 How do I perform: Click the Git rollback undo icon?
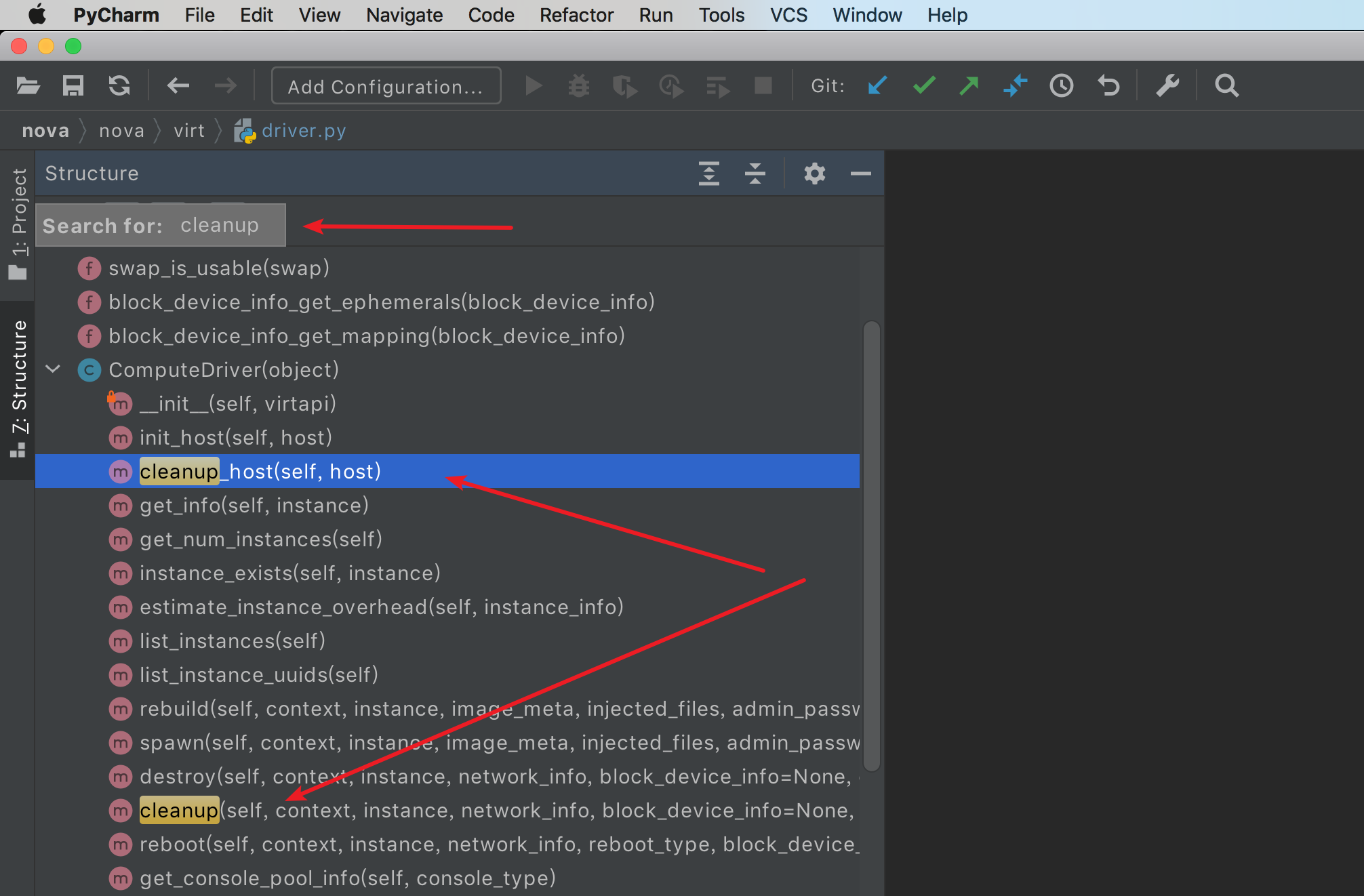coord(1108,86)
